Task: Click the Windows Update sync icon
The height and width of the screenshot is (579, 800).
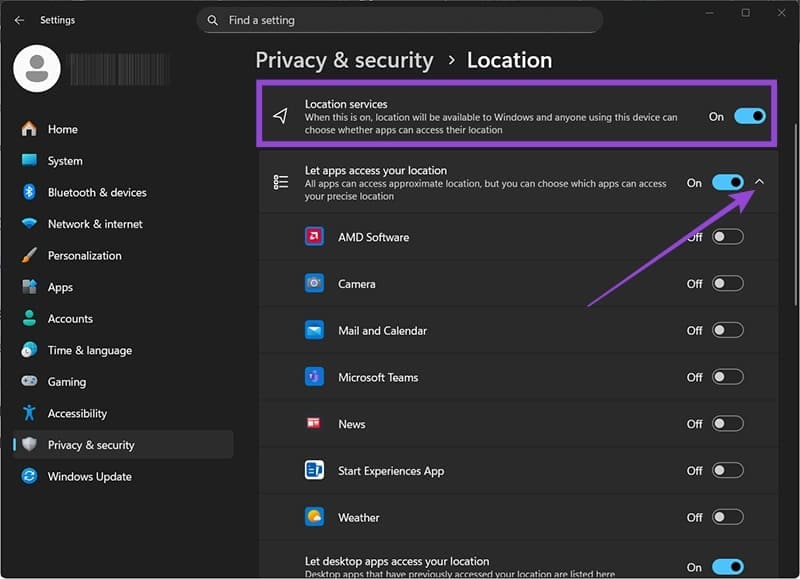Action: pos(29,476)
